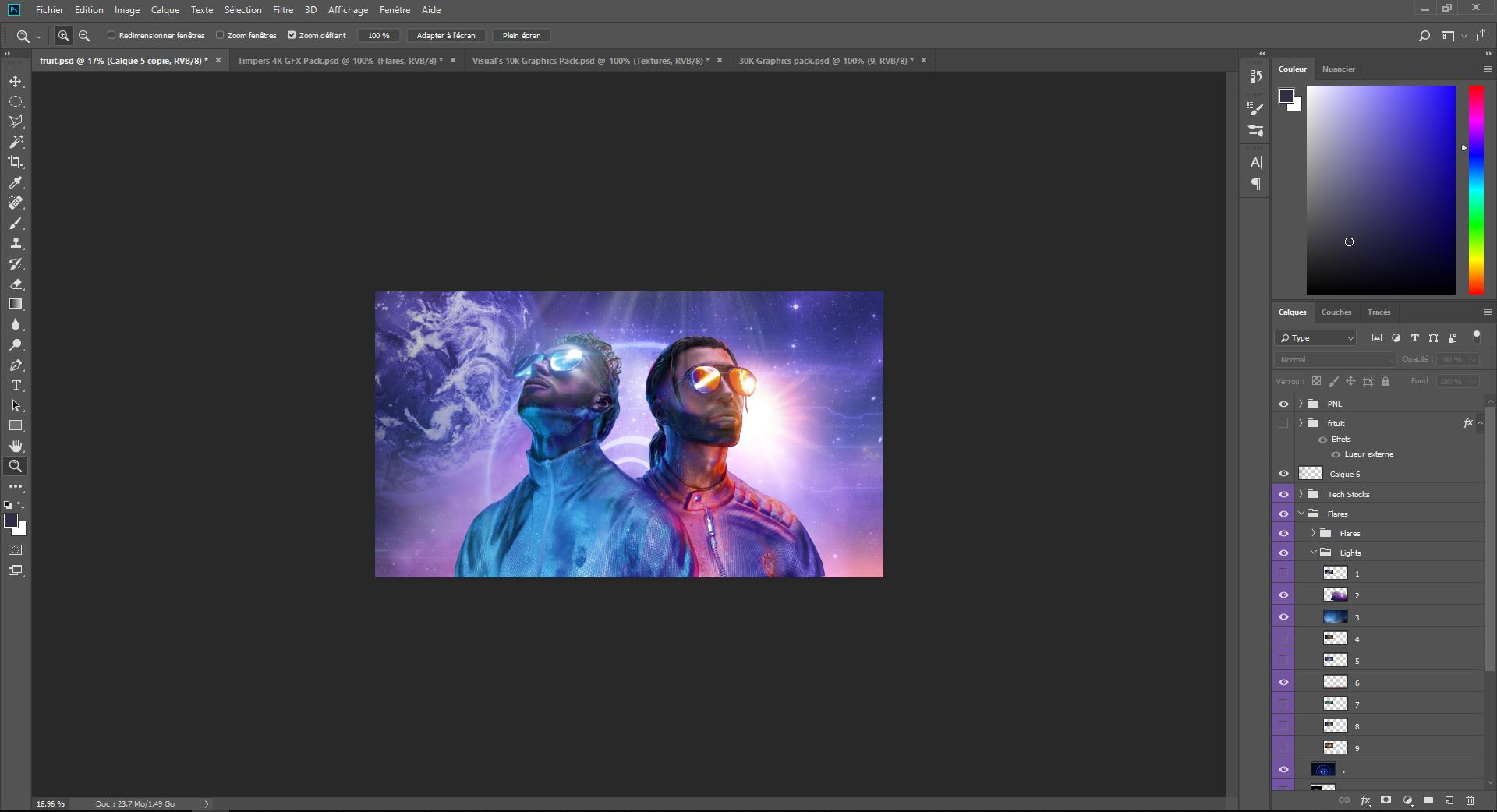Viewport: 1497px width, 812px height.
Task: Click the share icon at top right
Action: pos(1482,36)
